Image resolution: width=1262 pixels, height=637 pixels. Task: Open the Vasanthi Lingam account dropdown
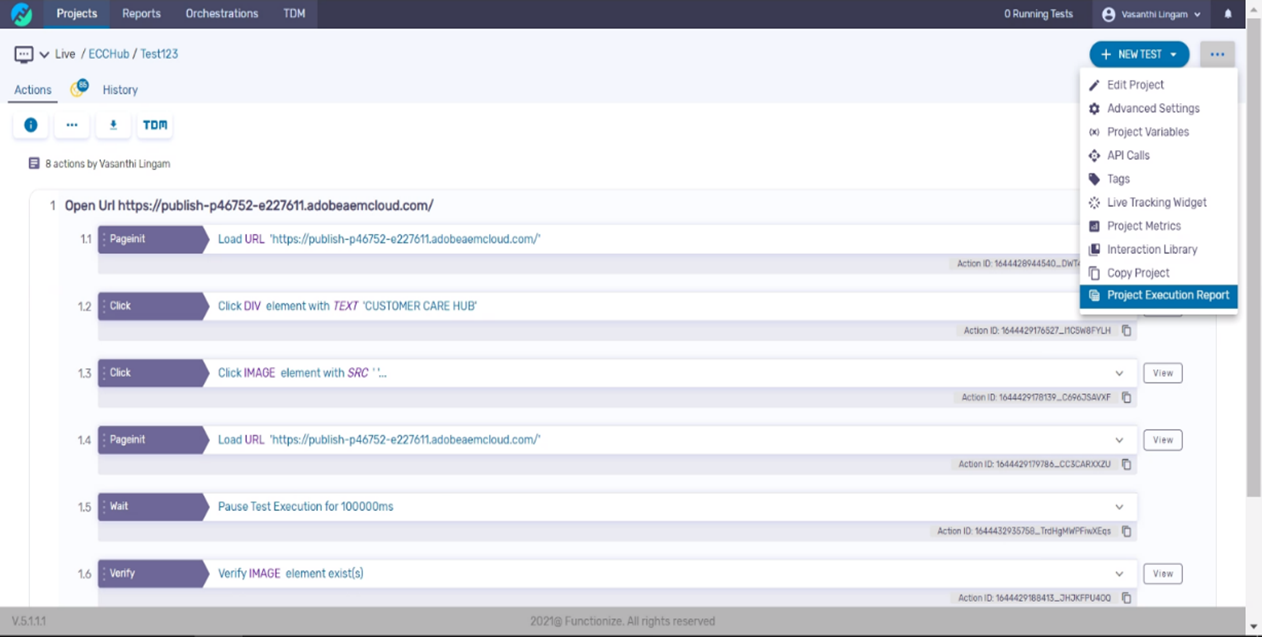pyautogui.click(x=1152, y=14)
